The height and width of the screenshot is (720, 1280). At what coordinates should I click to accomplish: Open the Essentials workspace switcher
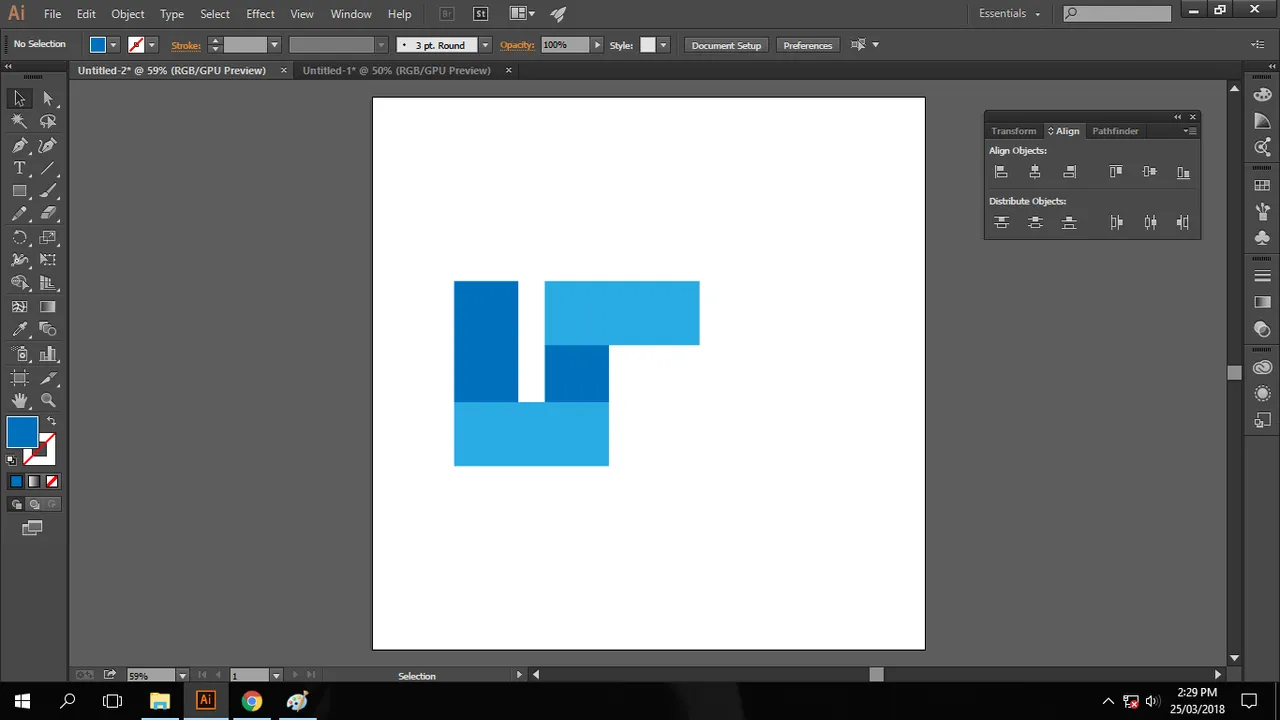click(1009, 14)
